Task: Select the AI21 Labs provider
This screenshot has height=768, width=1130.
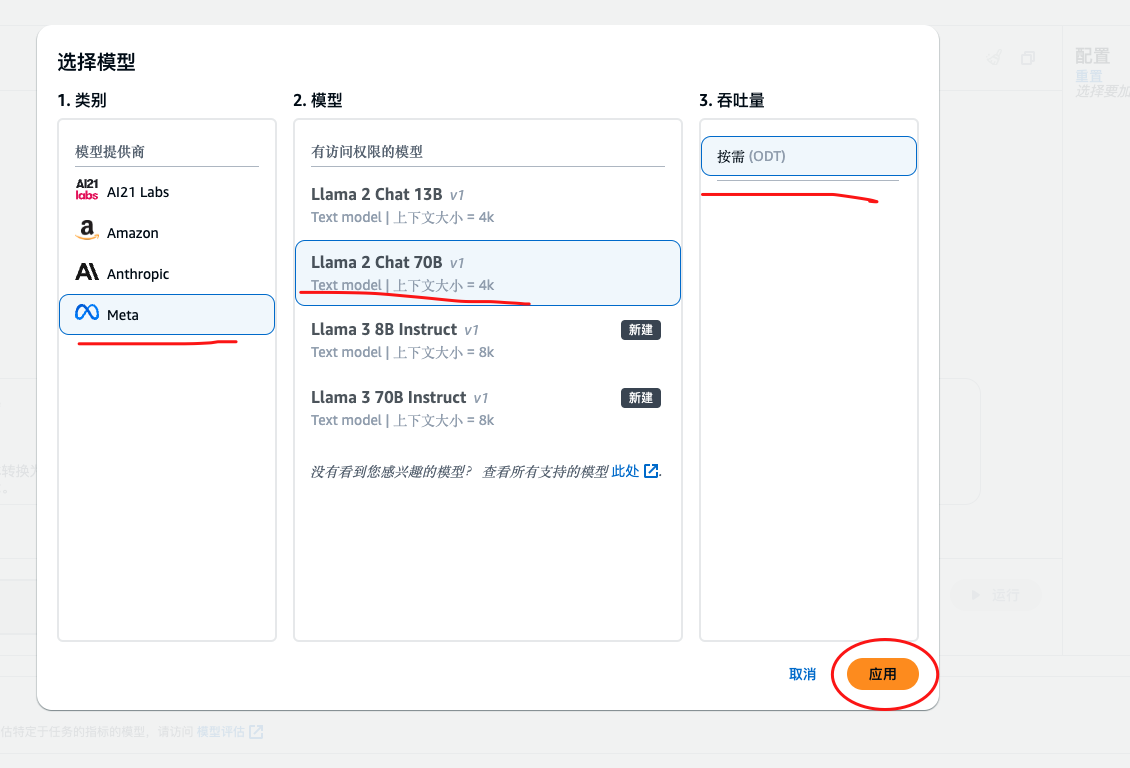Action: pos(166,192)
